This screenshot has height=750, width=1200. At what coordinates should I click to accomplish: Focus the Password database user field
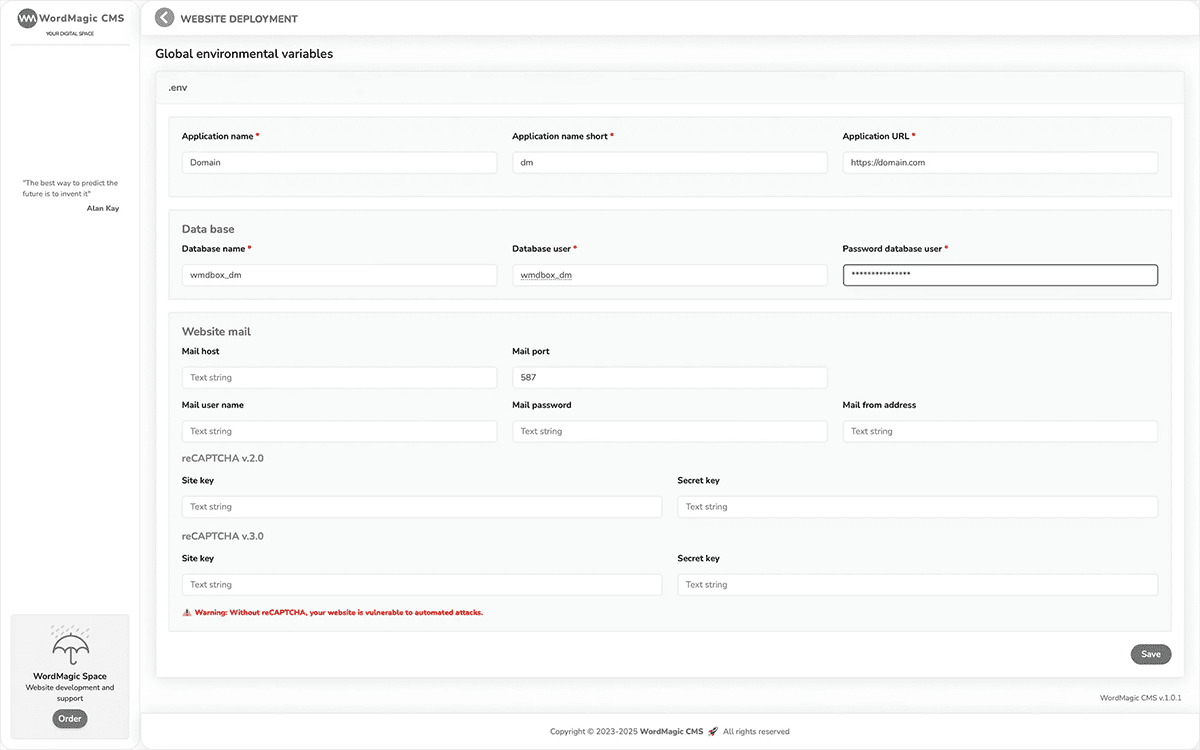[x=1000, y=275]
